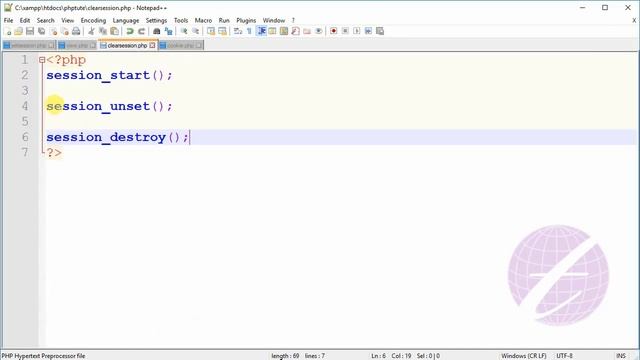This screenshot has width=640, height=360.
Task: Switch to the cookie.php tab
Action: click(180, 45)
